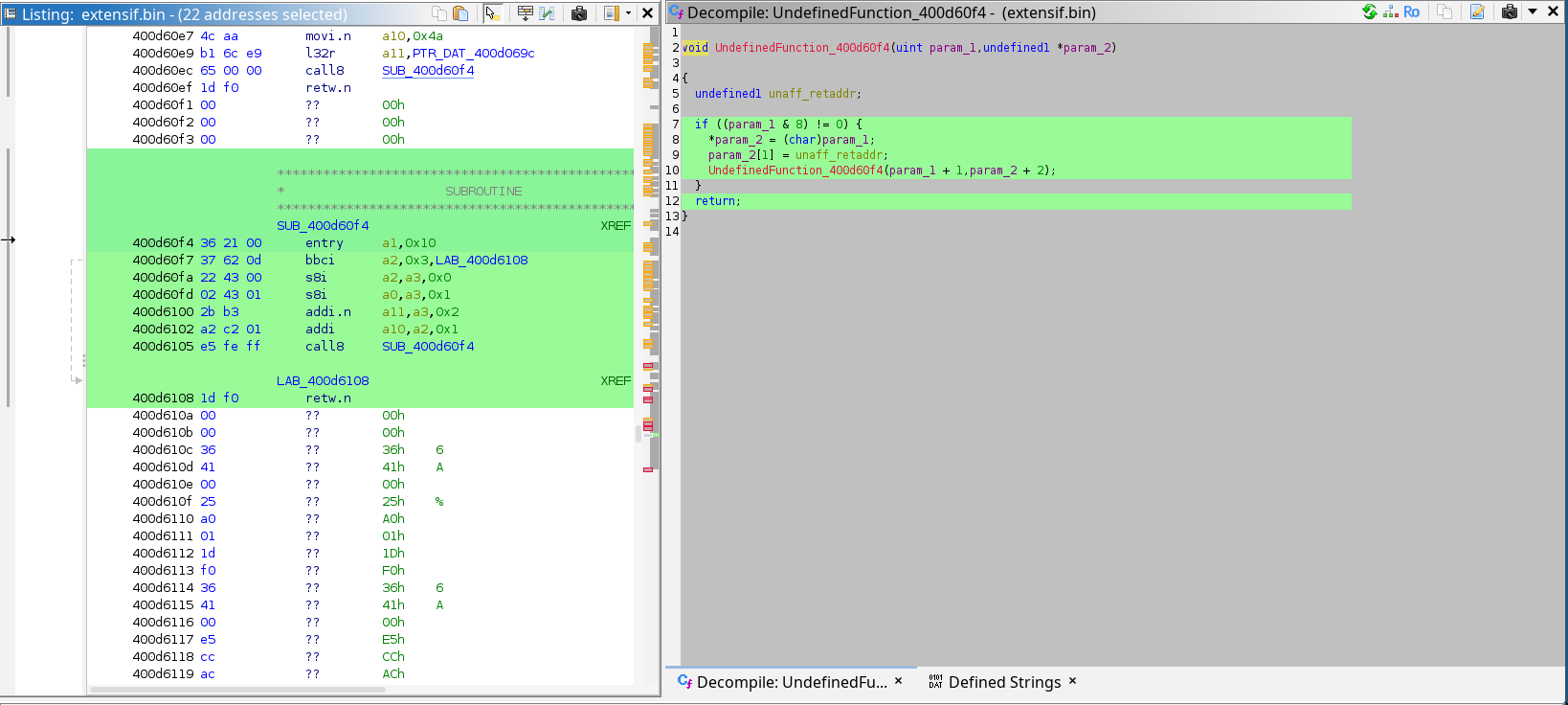The height and width of the screenshot is (705, 1568).
Task: Click 'unaff_retaddr' variable declaration on line 5
Action: (814, 94)
